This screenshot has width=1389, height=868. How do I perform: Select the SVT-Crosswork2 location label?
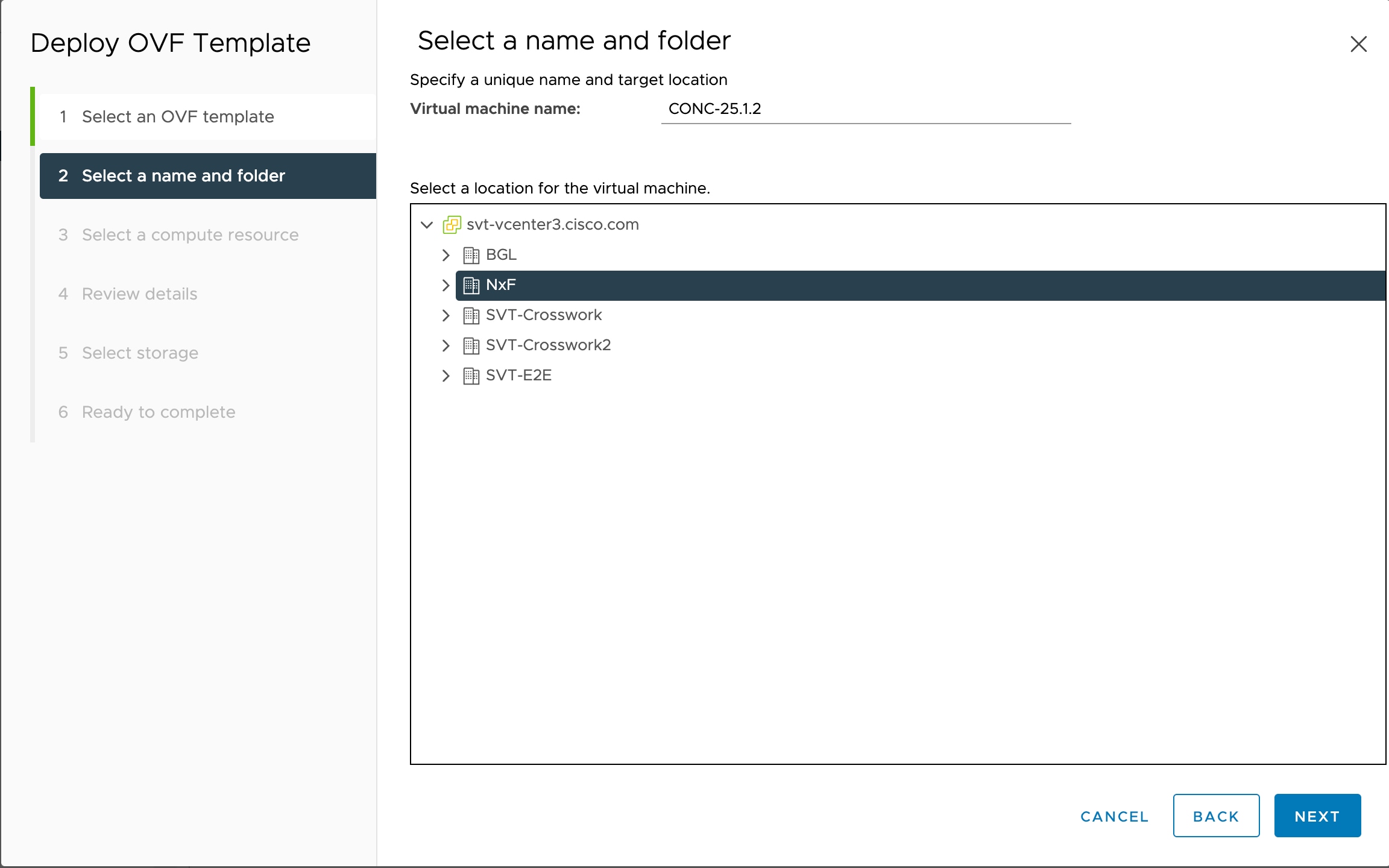tap(548, 345)
